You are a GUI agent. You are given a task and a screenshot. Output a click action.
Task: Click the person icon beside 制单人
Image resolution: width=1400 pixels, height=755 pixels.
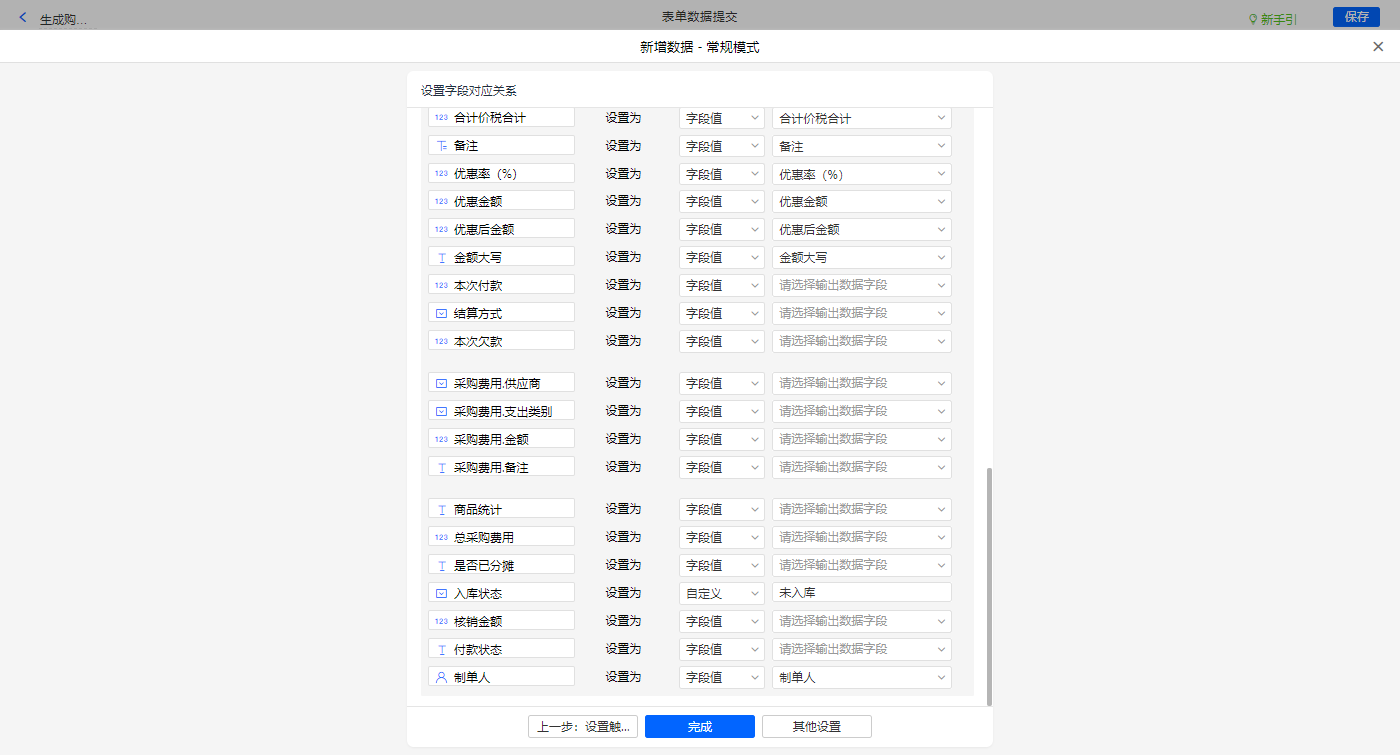[x=441, y=677]
